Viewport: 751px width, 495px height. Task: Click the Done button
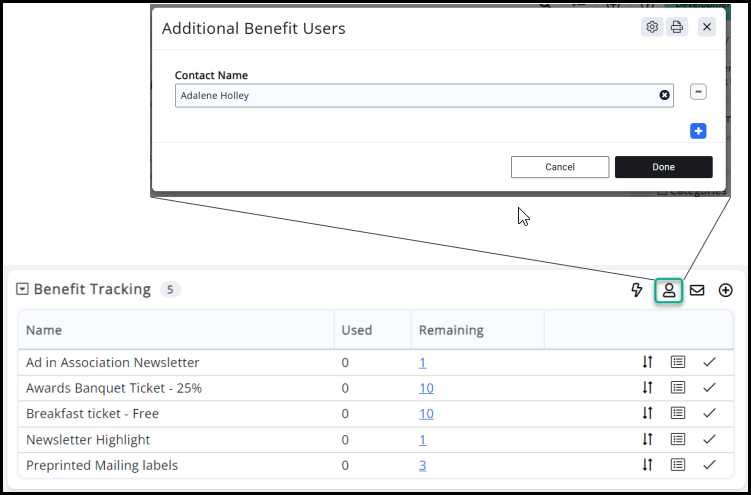663,167
